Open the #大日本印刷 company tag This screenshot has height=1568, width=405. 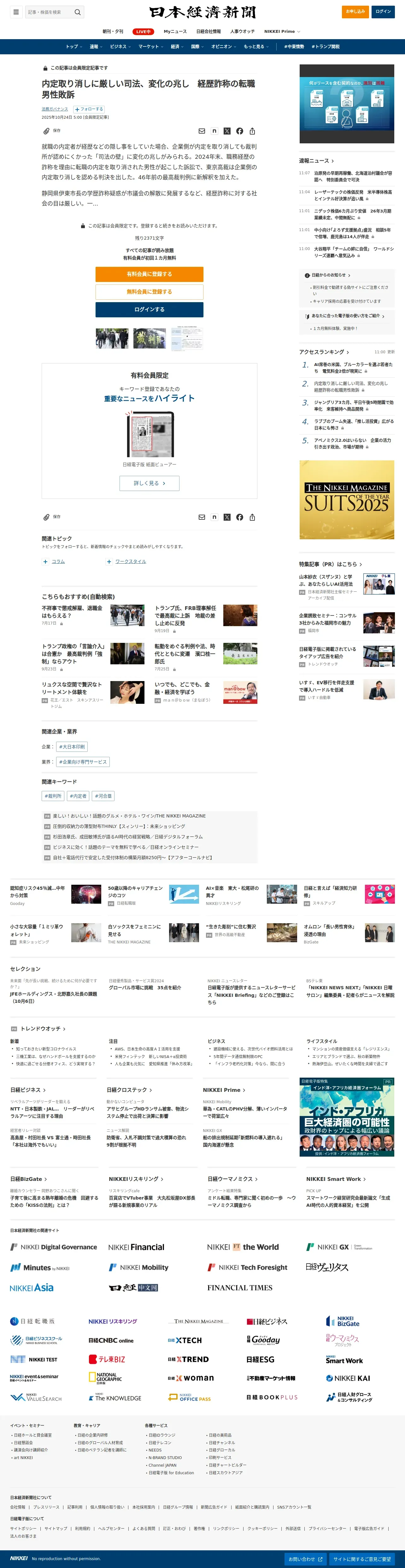point(72,747)
